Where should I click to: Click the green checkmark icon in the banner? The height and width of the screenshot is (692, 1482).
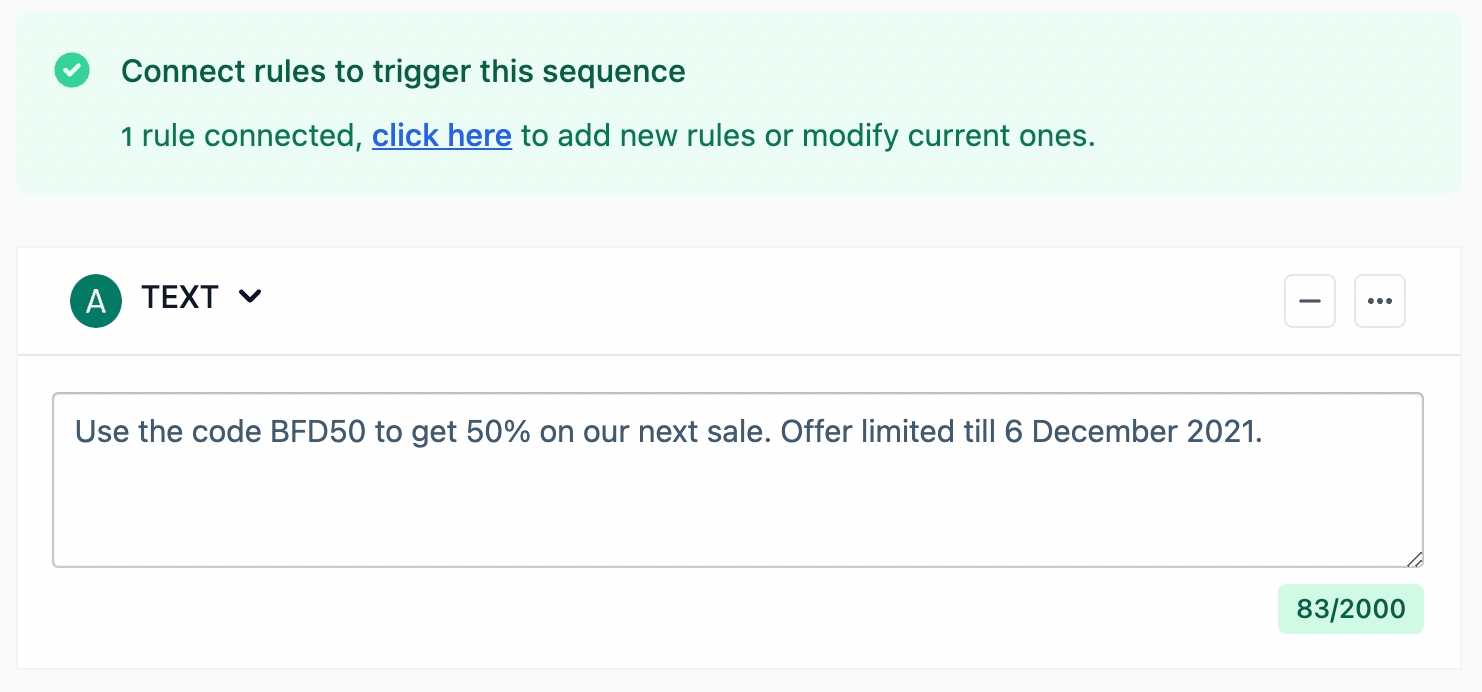click(x=72, y=71)
